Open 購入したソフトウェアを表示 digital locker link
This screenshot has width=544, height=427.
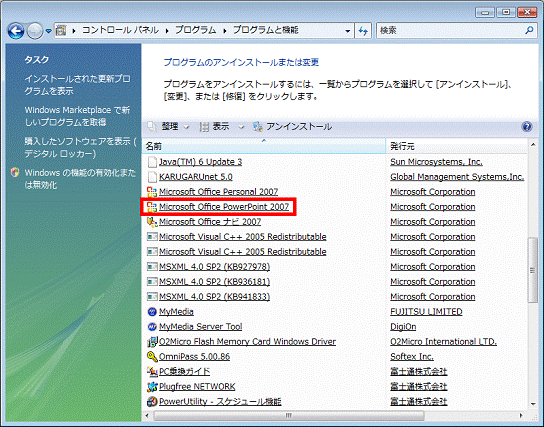click(x=80, y=147)
